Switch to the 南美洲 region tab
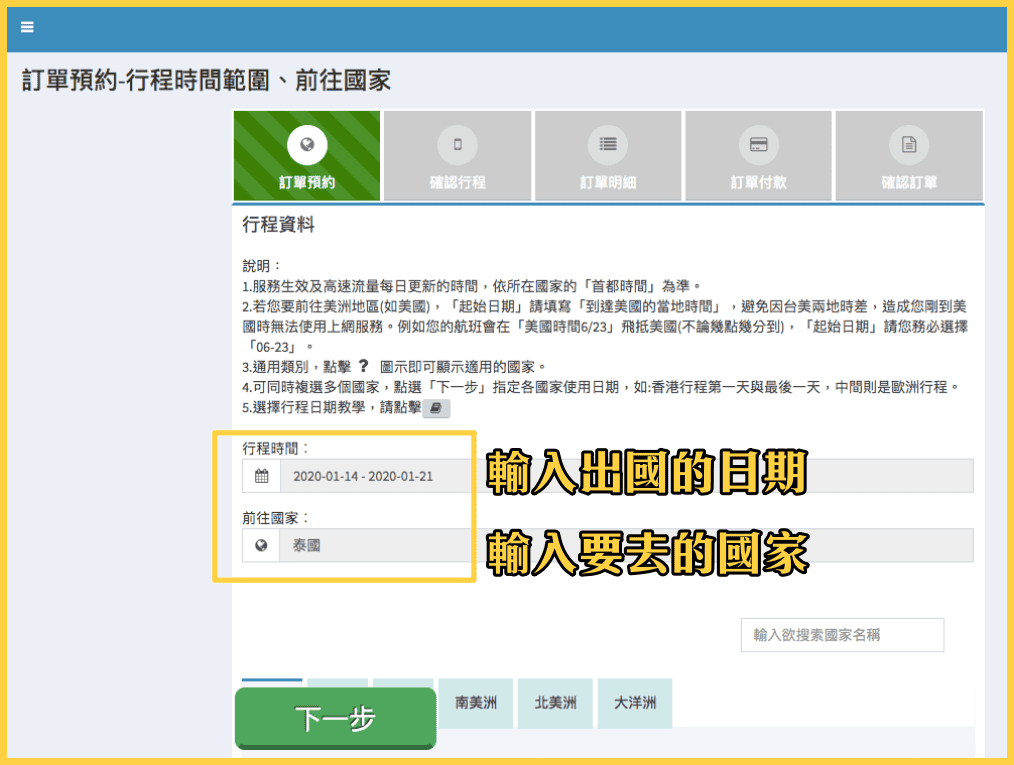Image resolution: width=1014 pixels, height=765 pixels. pyautogui.click(x=476, y=703)
